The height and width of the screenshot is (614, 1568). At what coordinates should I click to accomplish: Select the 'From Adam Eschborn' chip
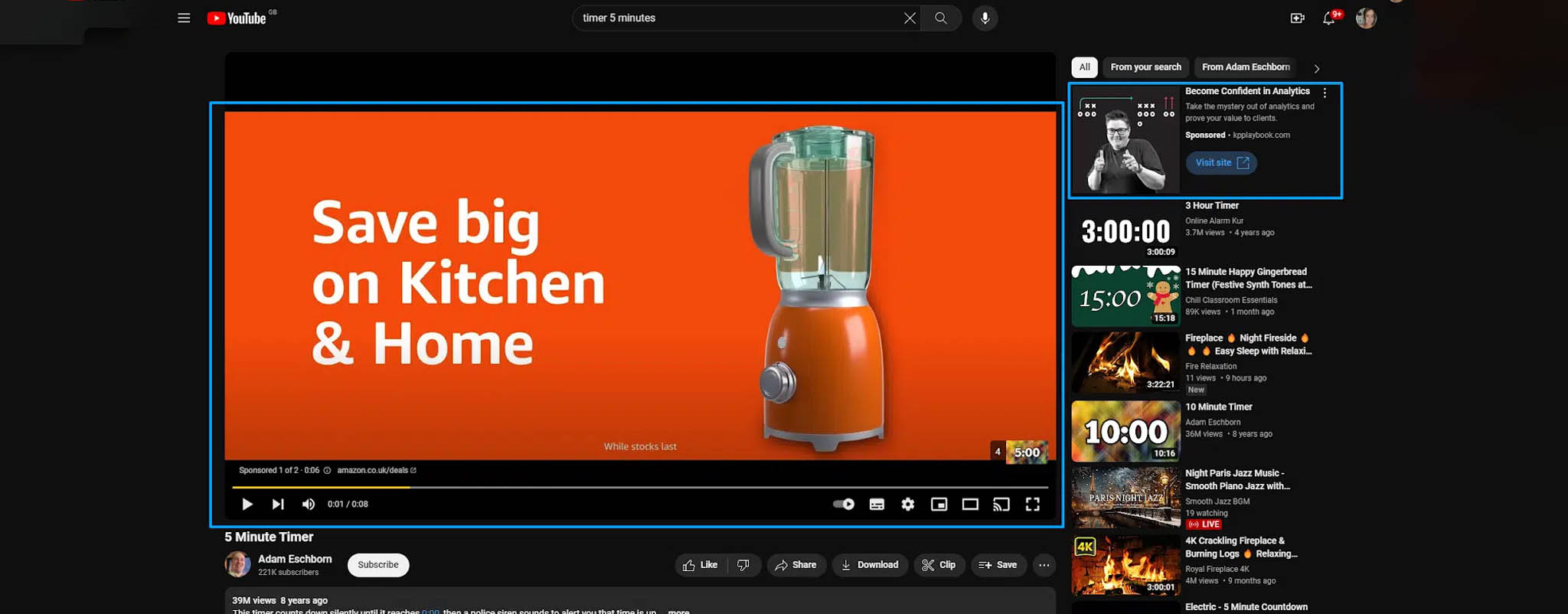pos(1245,67)
